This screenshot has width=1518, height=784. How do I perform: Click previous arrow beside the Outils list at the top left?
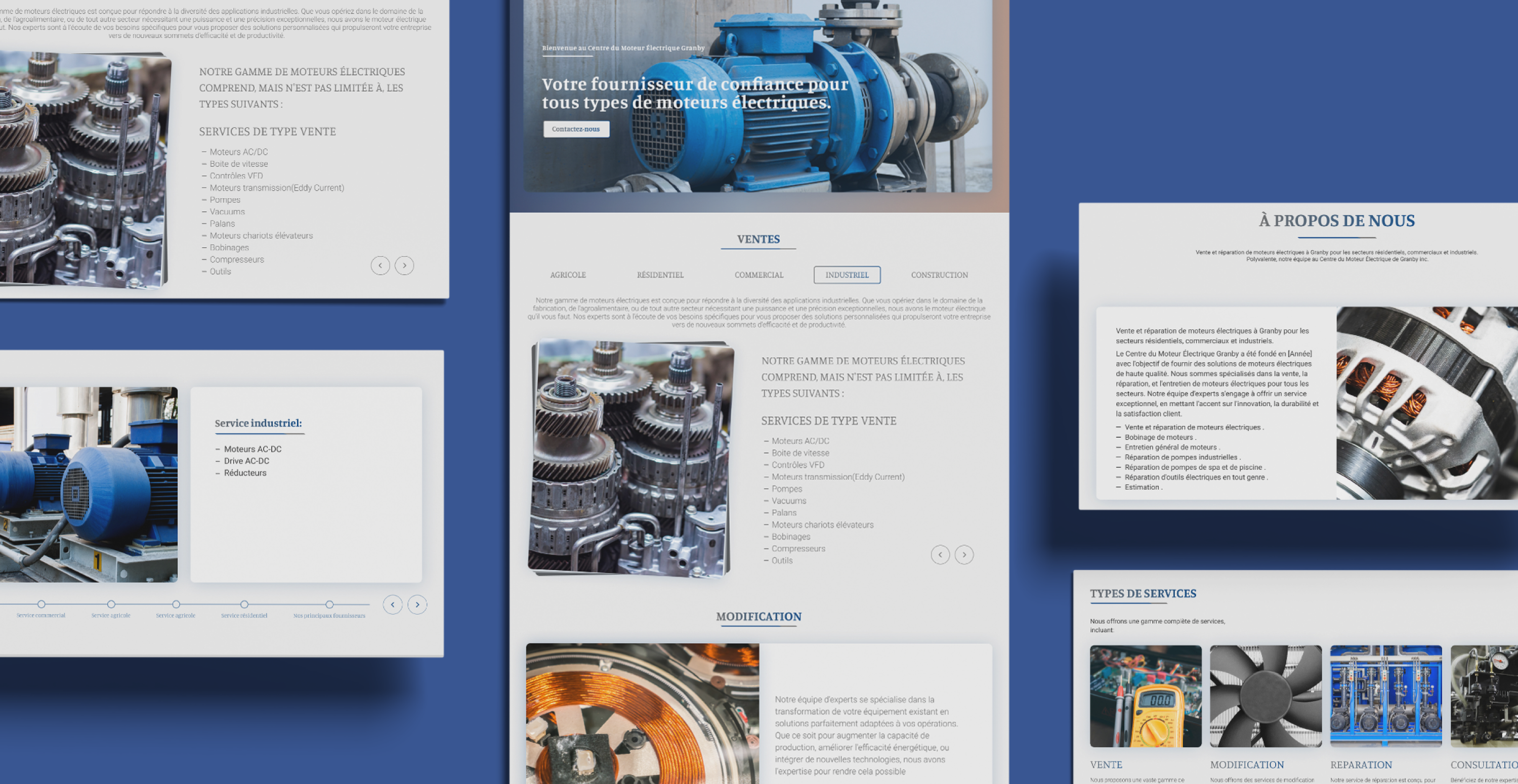(380, 266)
